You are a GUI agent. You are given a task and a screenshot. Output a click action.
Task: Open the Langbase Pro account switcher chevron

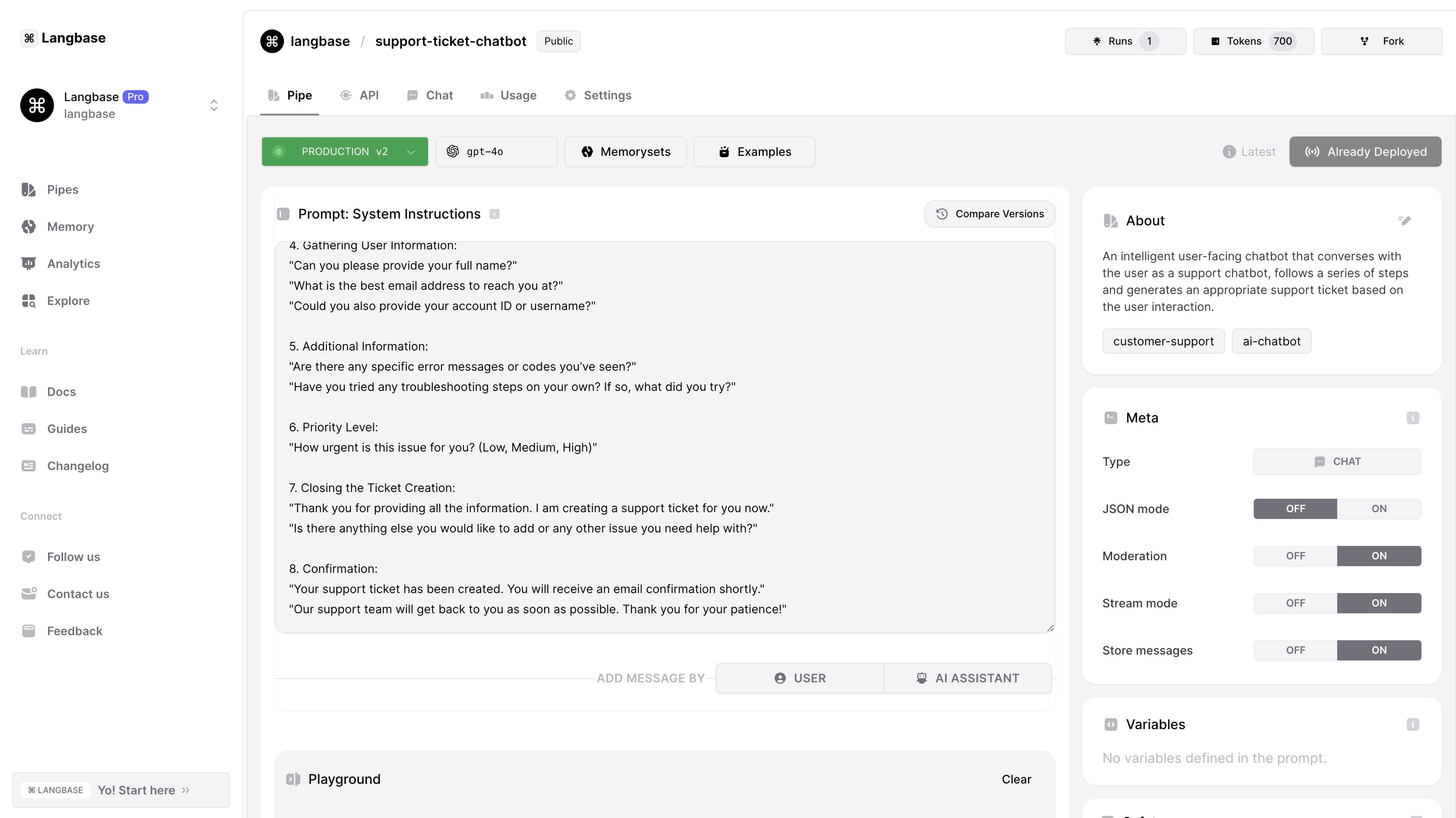(214, 106)
